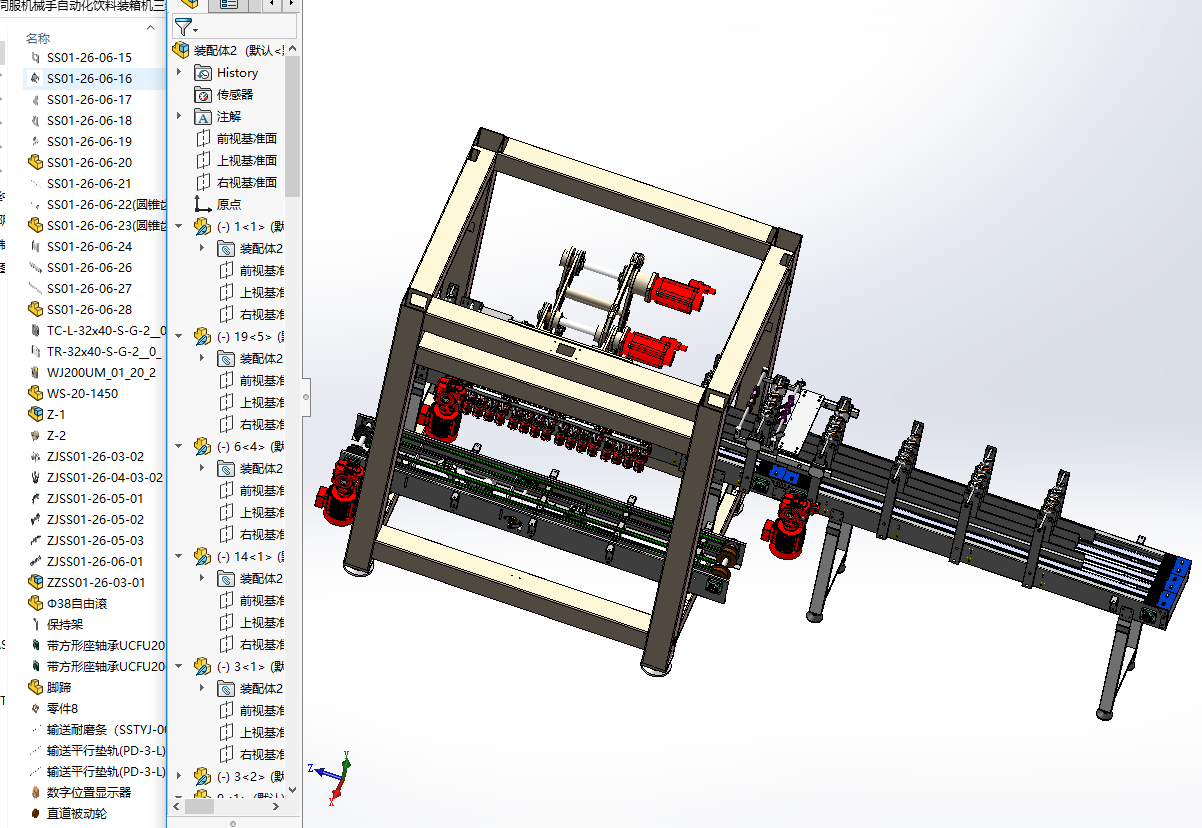This screenshot has height=828, width=1202.
Task: Collapse the (-) 1<1> subassembly
Action: 179,226
